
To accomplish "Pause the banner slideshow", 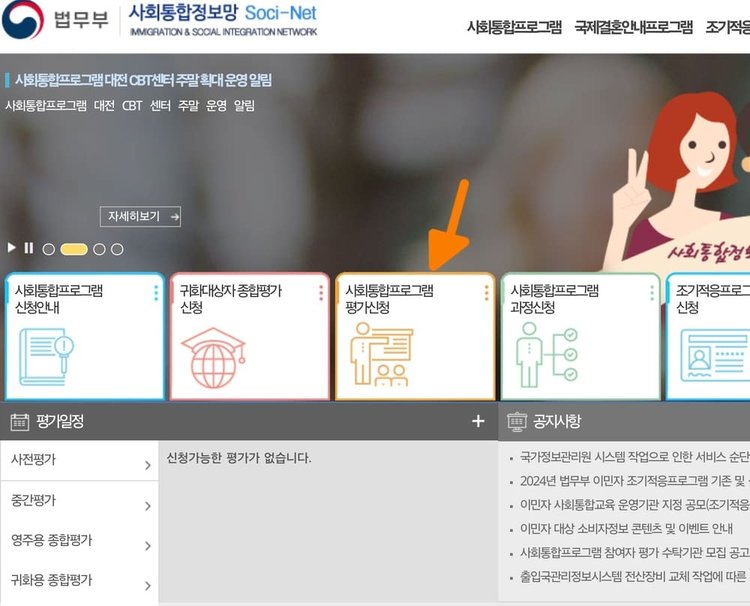I will point(29,248).
